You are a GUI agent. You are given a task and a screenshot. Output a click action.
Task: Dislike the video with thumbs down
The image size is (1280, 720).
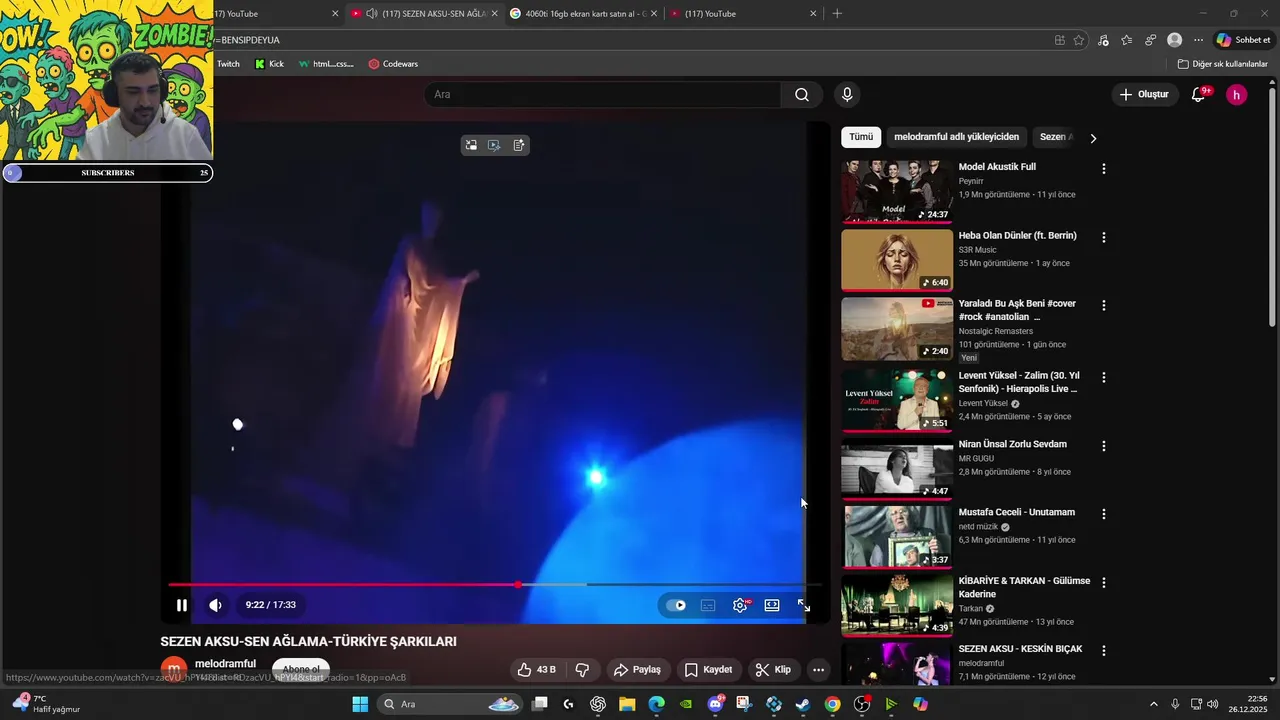[x=582, y=670]
